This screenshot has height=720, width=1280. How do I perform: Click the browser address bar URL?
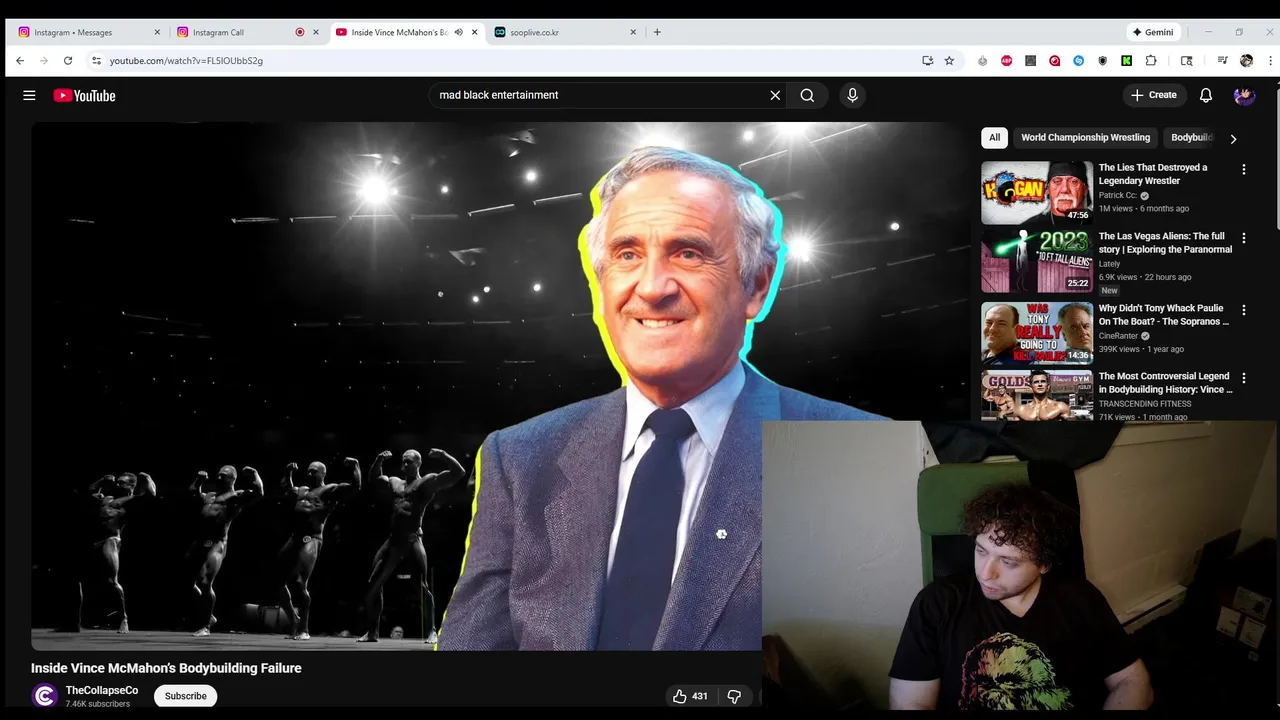186,60
